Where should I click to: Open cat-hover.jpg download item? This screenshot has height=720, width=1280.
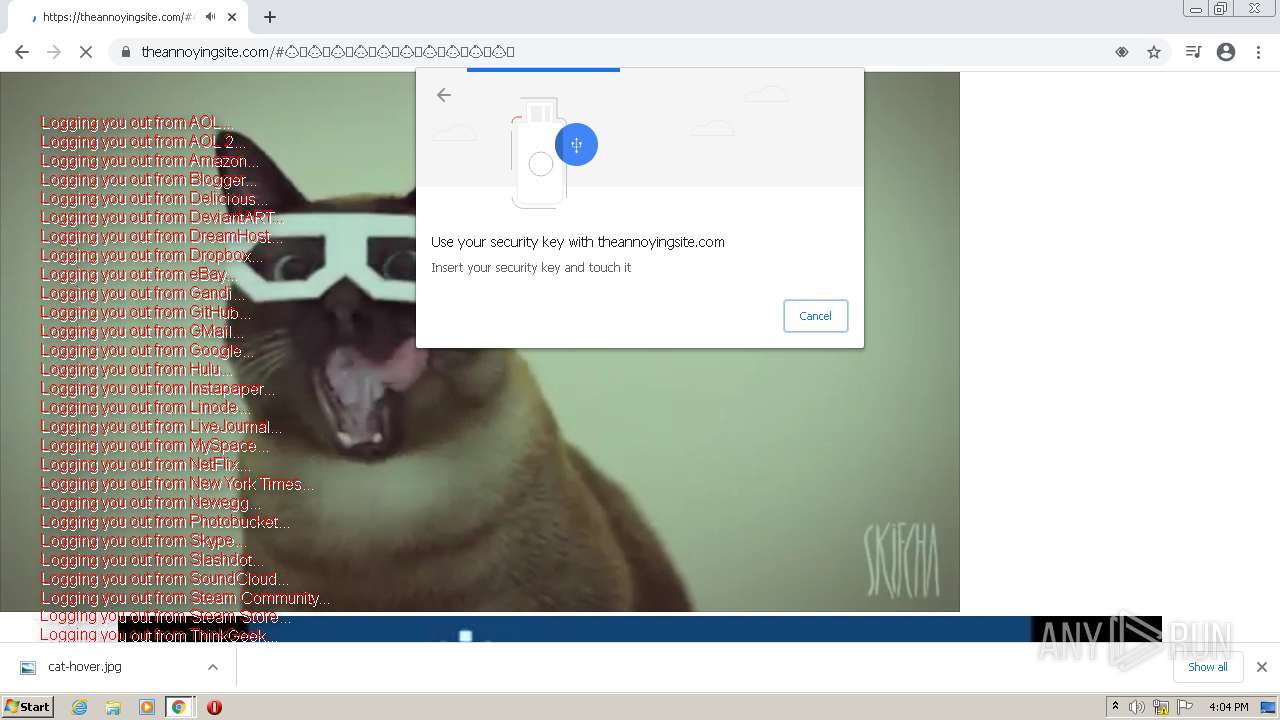(x=85, y=667)
